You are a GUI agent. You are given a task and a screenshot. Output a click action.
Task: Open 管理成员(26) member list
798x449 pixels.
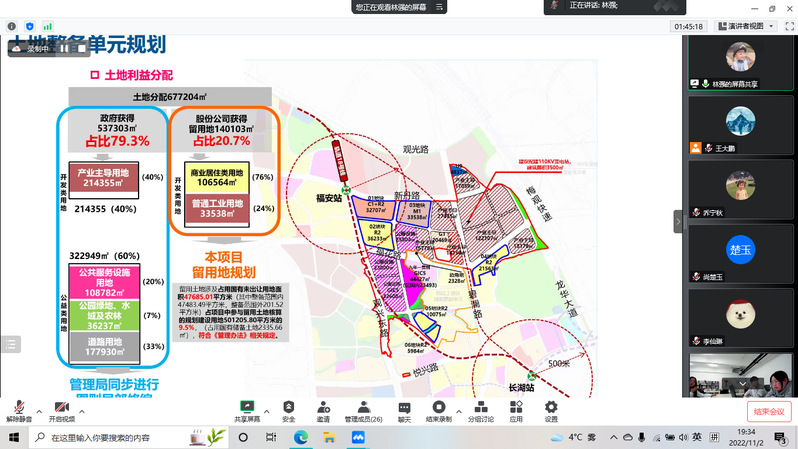point(363,408)
